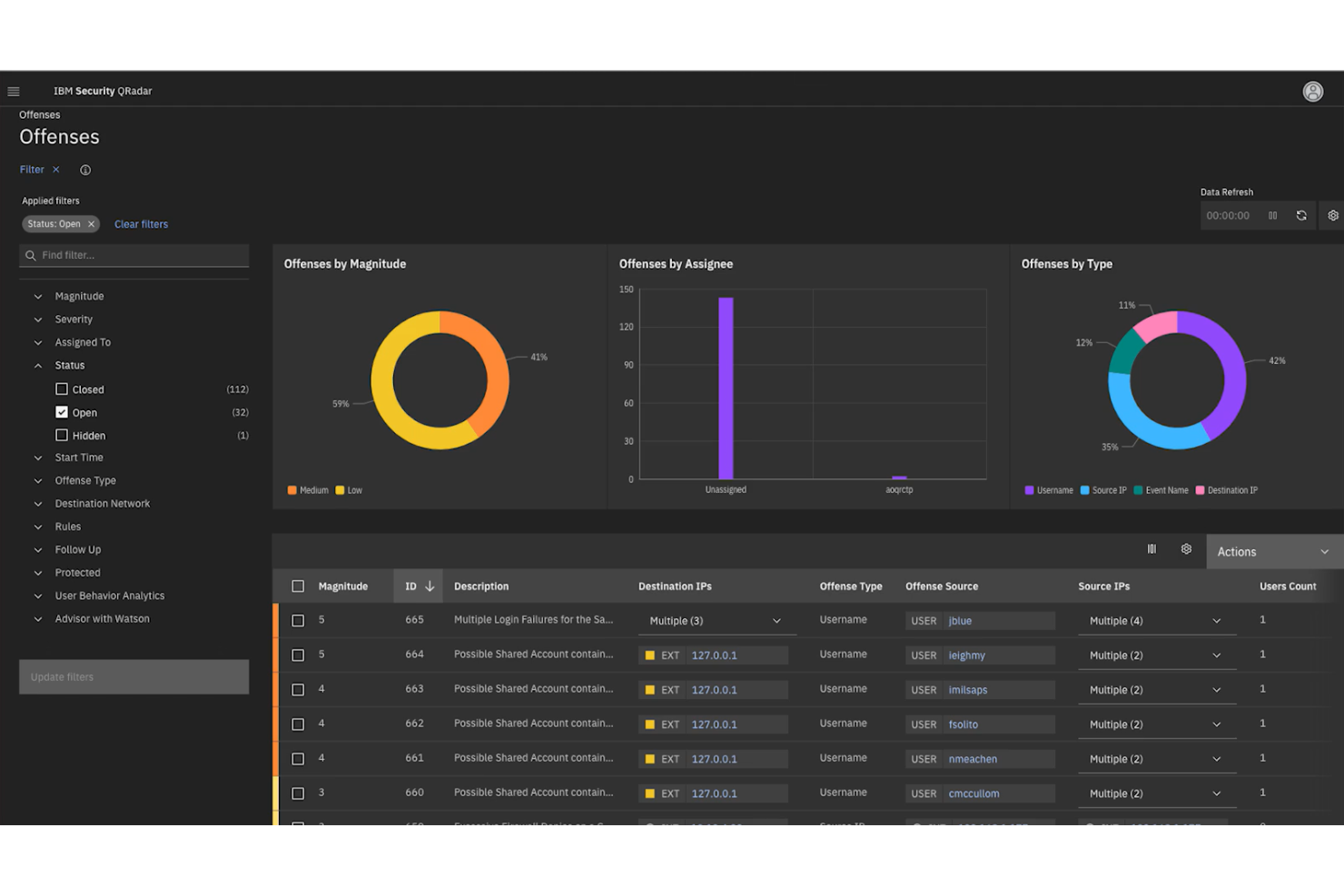1344x896 pixels.
Task: Open the table column settings gear
Action: pyautogui.click(x=1186, y=548)
